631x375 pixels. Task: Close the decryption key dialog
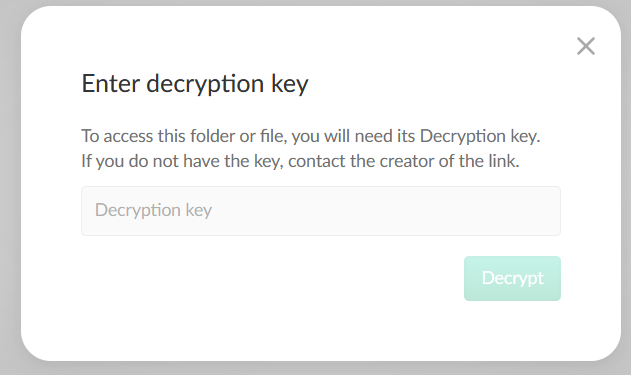586,46
